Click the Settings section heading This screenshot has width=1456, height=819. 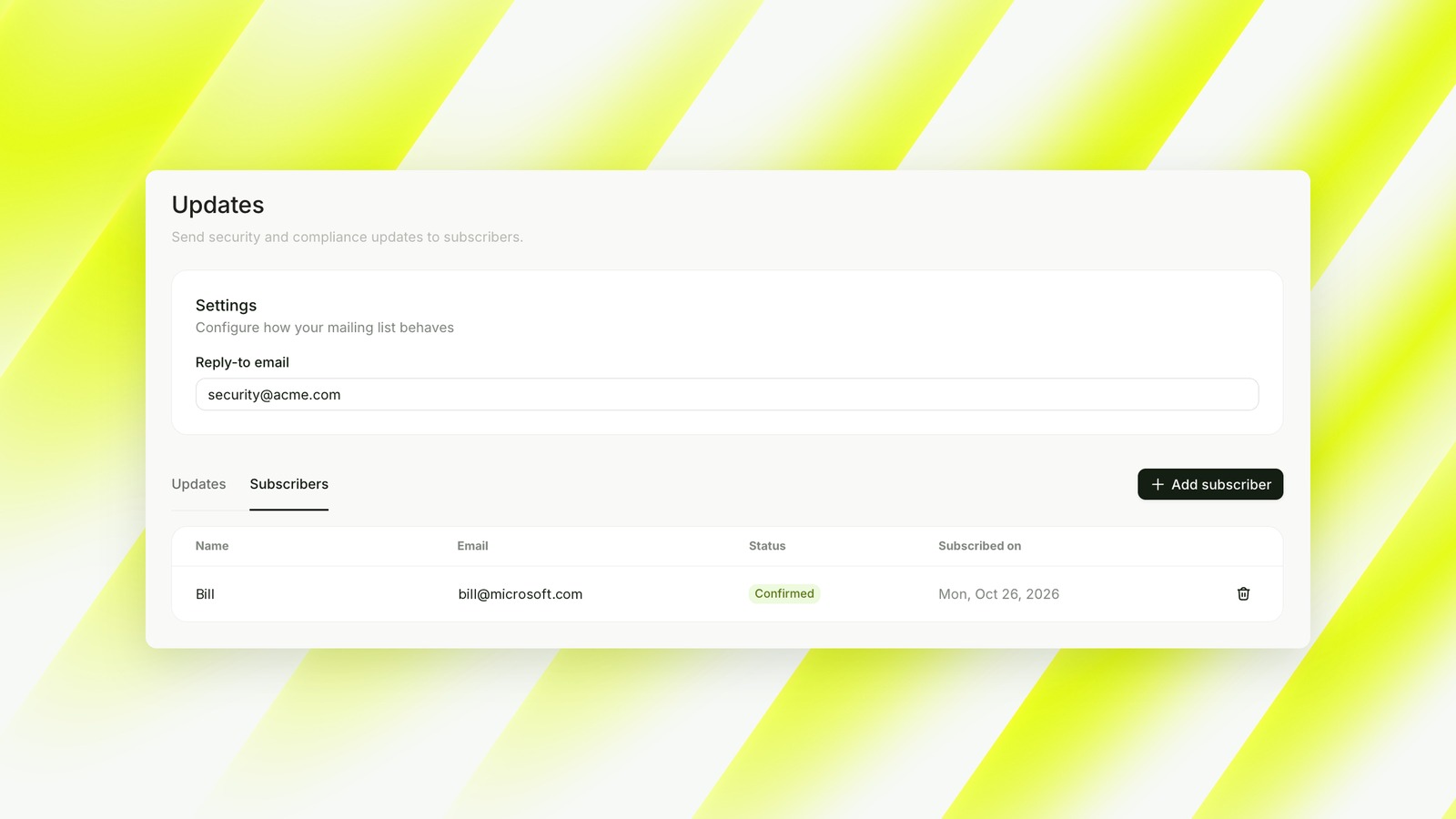pos(226,306)
